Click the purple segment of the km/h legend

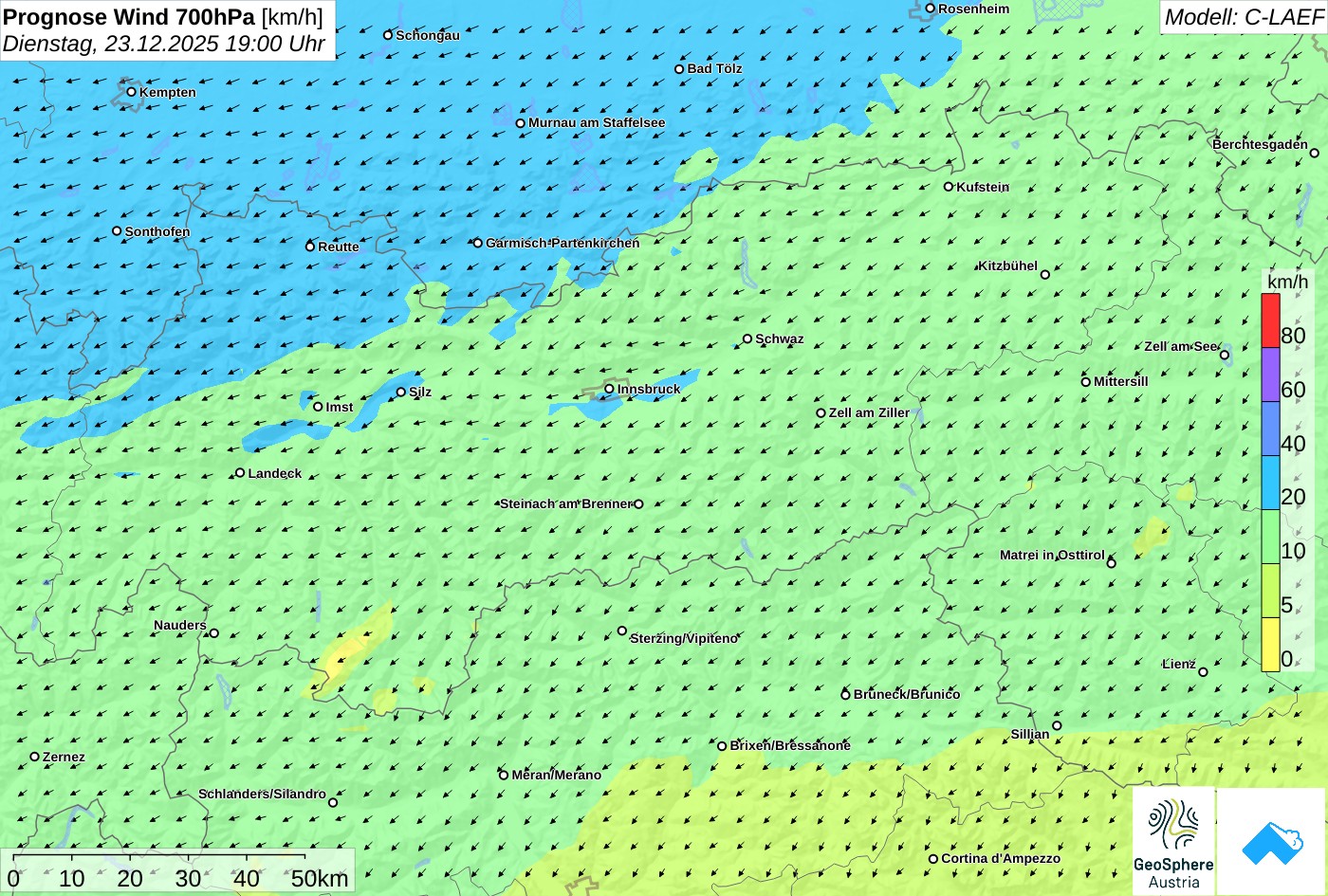(1270, 375)
